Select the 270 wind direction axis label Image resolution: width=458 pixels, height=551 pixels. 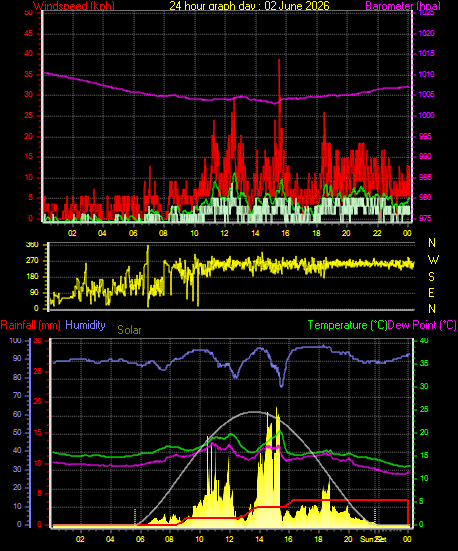coord(32,261)
